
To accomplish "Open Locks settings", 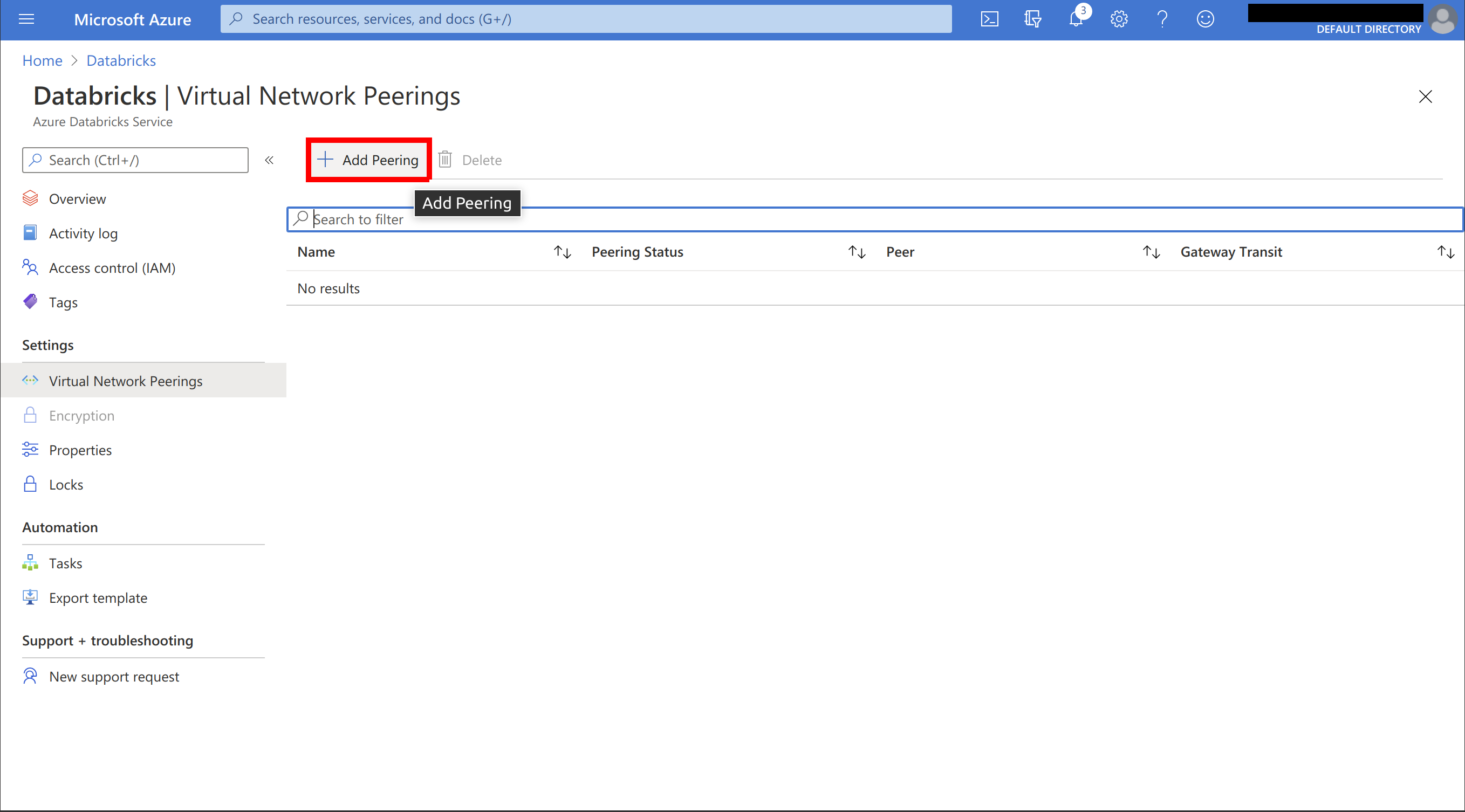I will pos(66,484).
